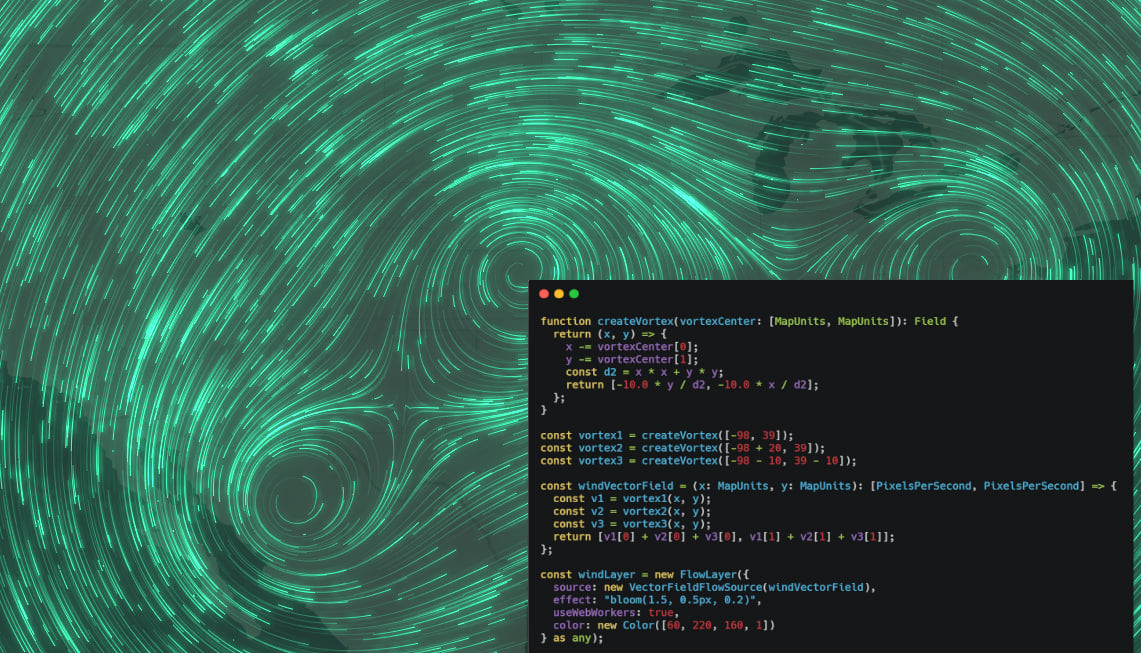Click the 'function createVortex' declaration line
Viewport: 1141px width, 653px height.
(750, 321)
